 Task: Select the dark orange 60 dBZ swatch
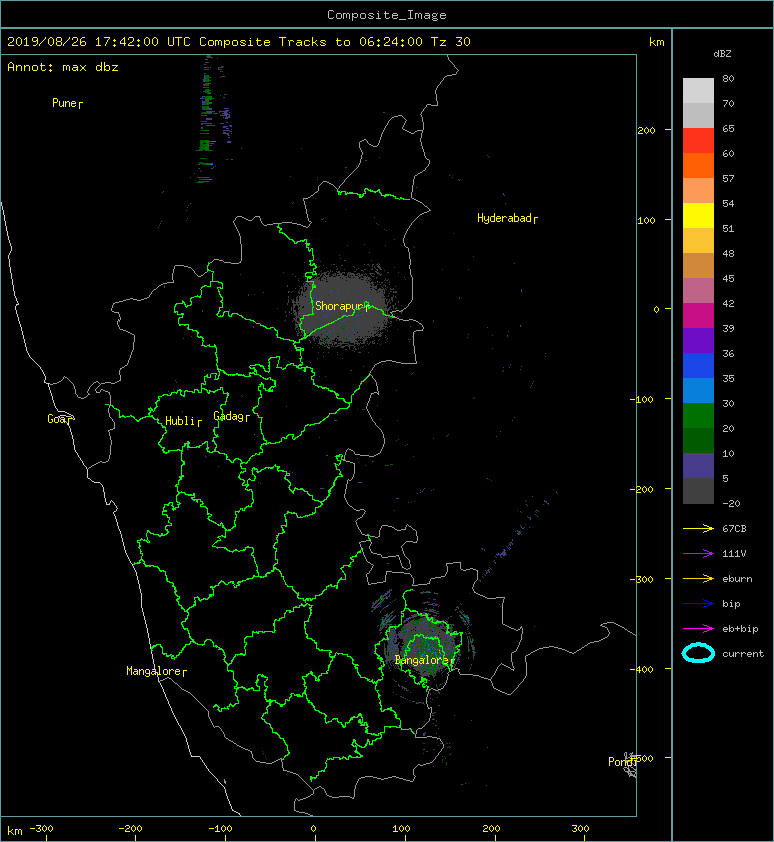point(698,165)
